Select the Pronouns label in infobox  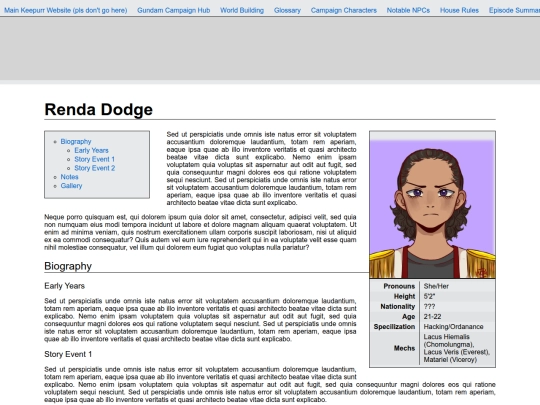(x=399, y=286)
